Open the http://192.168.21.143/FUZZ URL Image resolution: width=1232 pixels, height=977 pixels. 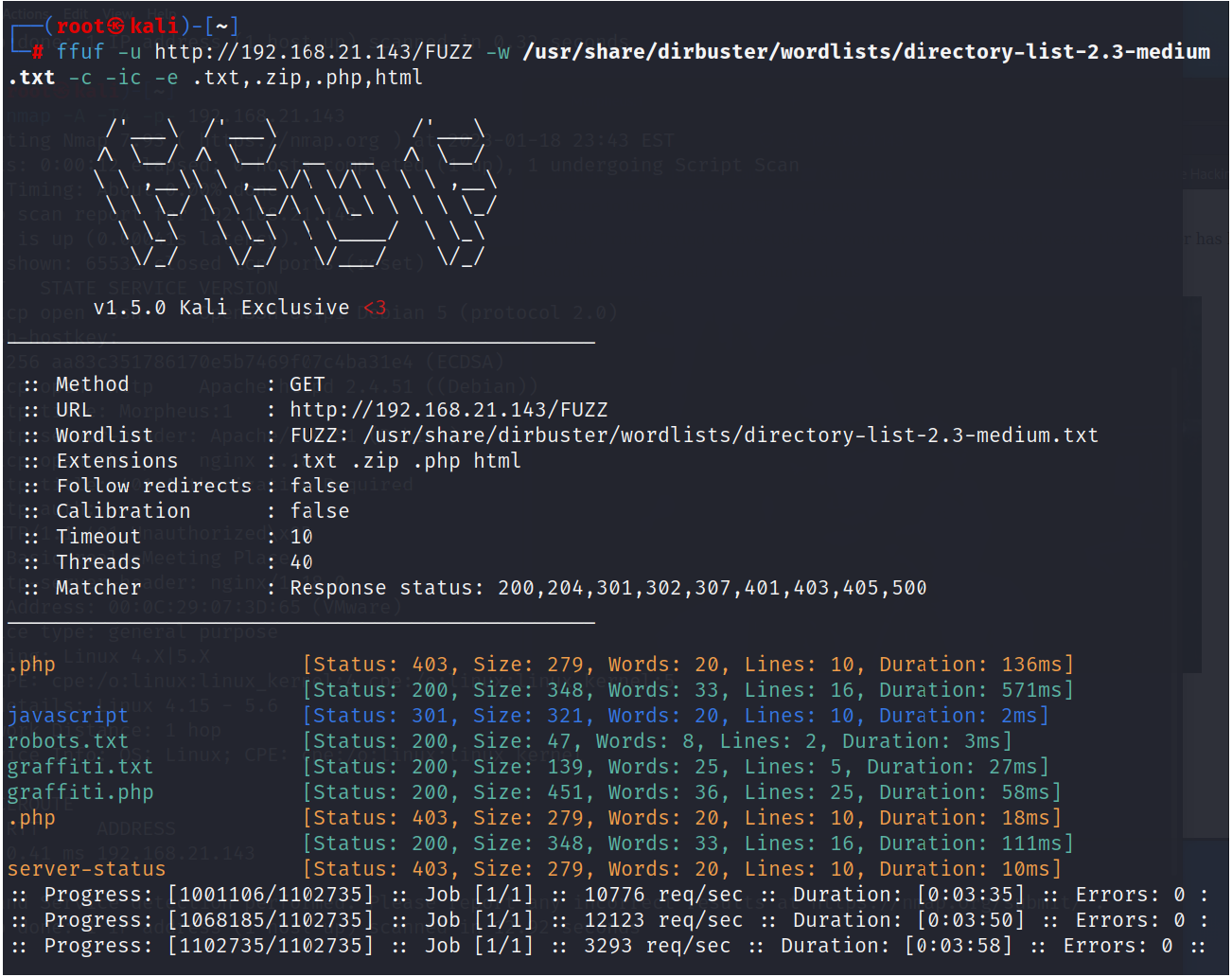[449, 409]
